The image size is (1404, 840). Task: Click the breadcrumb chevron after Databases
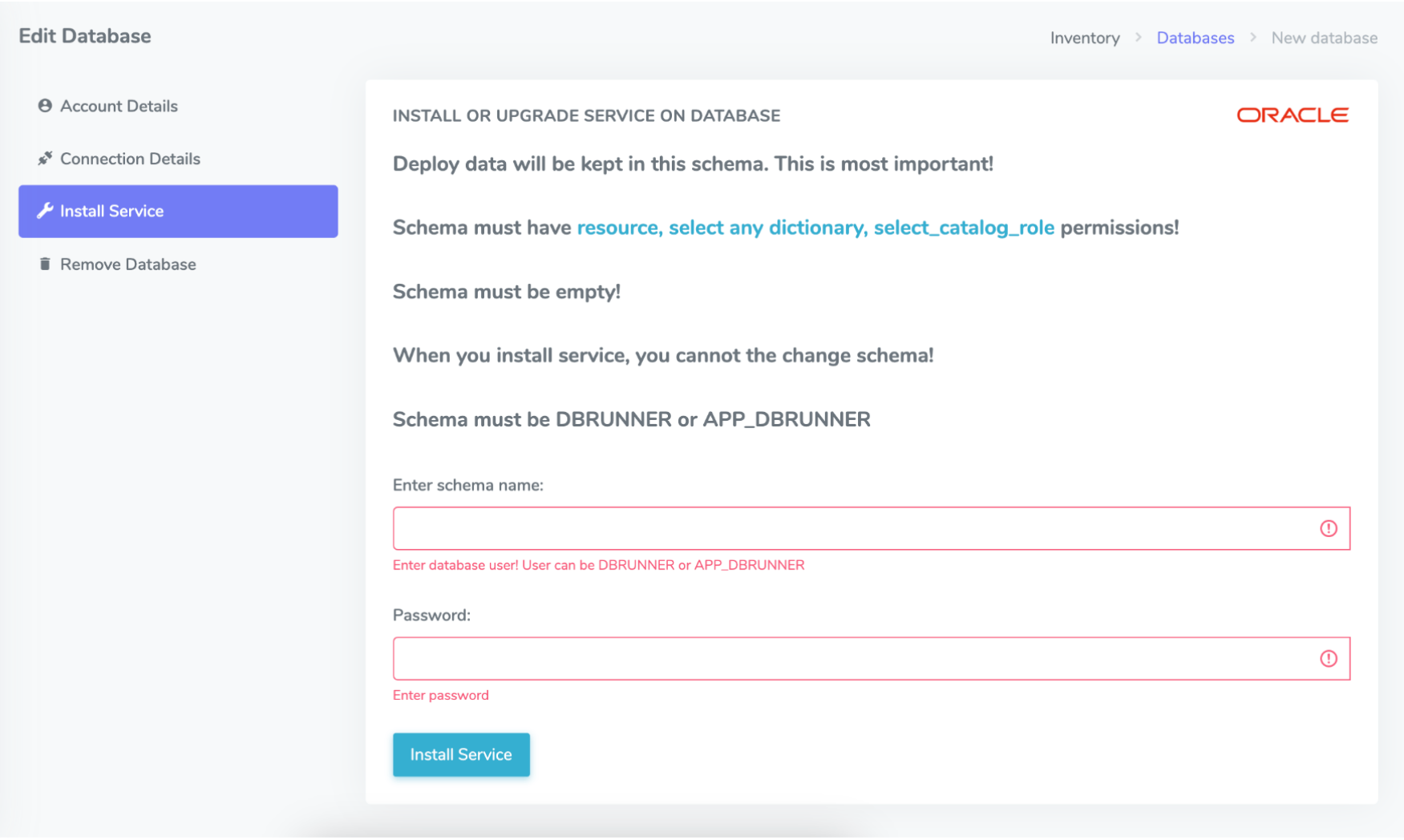pyautogui.click(x=1252, y=38)
